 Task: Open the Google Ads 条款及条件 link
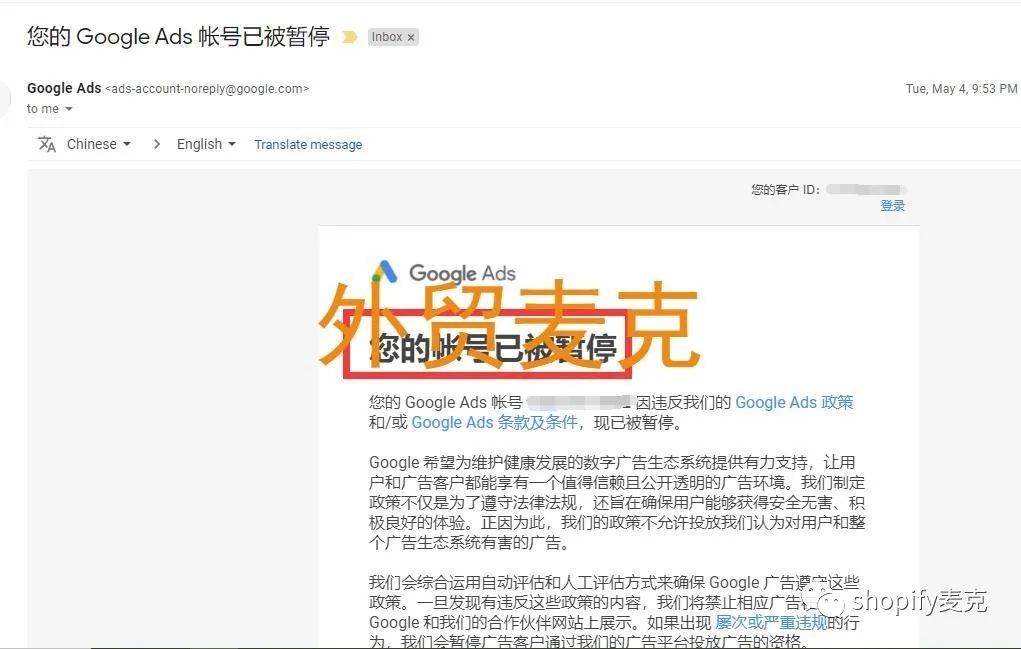[495, 422]
